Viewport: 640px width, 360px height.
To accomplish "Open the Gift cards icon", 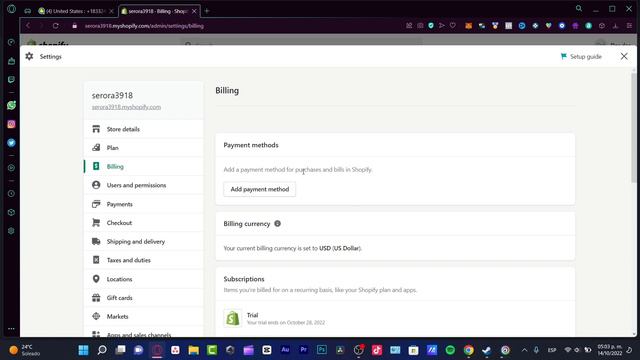I will (x=96, y=298).
